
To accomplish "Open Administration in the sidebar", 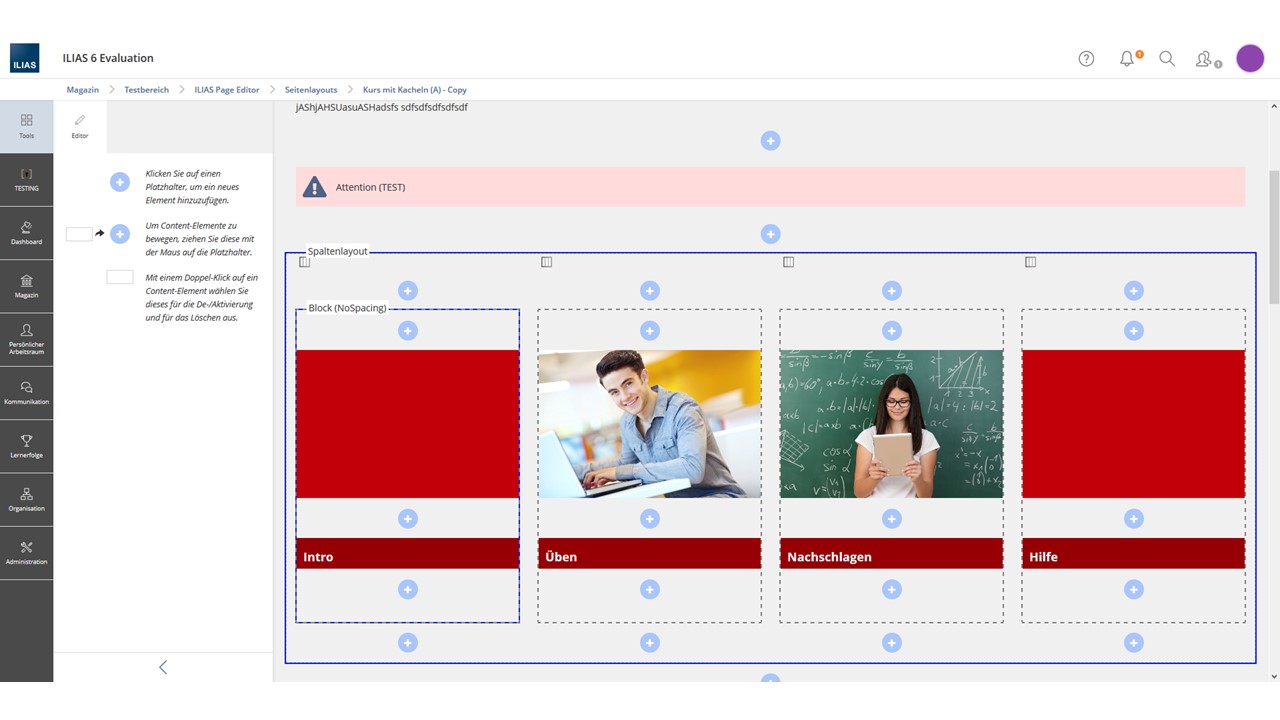I will [27, 553].
